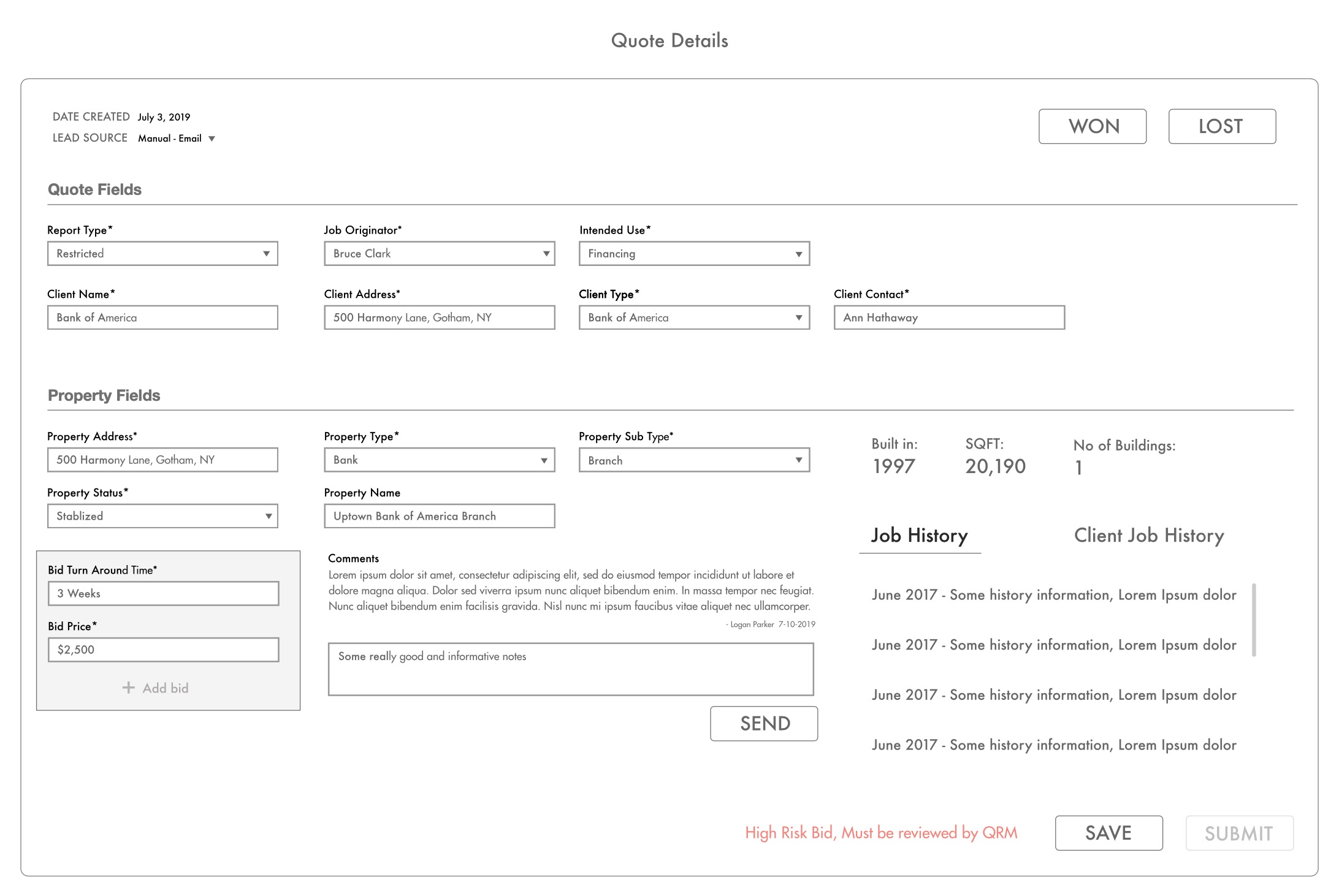Open the Lead Source dropdown arrow
Screen dimensions: 1339x896
point(212,139)
